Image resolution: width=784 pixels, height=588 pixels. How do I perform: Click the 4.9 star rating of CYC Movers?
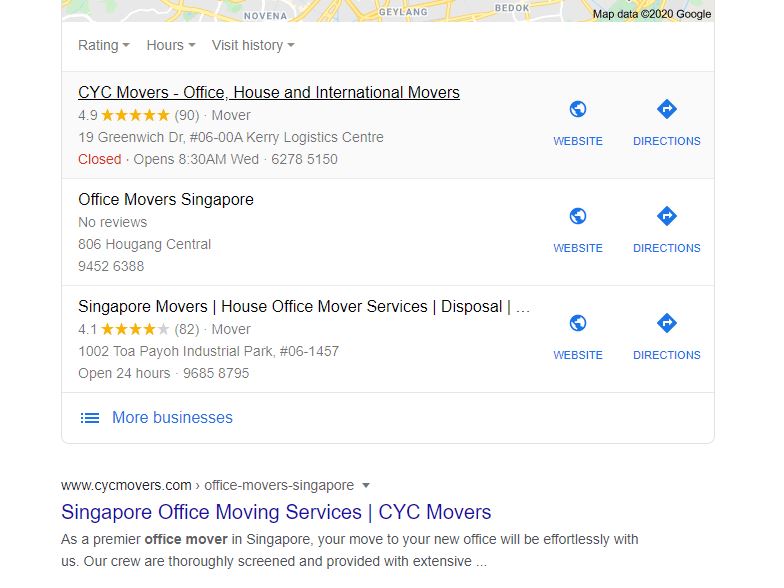[138, 116]
